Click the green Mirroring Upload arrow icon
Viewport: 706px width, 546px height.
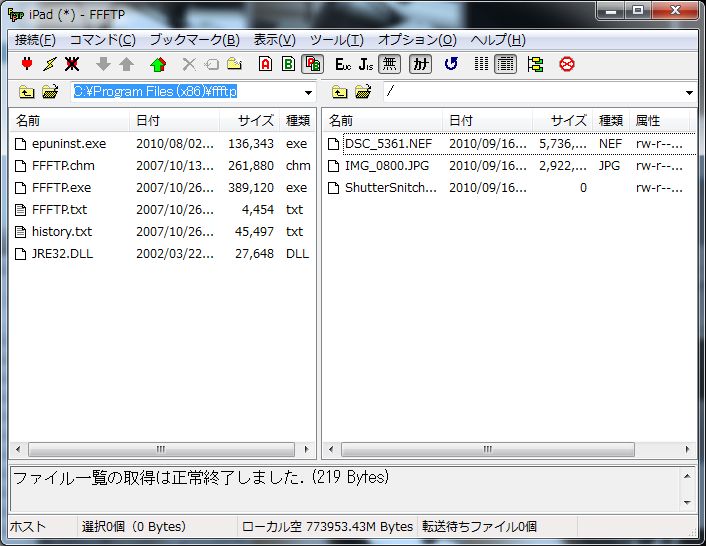coord(158,64)
